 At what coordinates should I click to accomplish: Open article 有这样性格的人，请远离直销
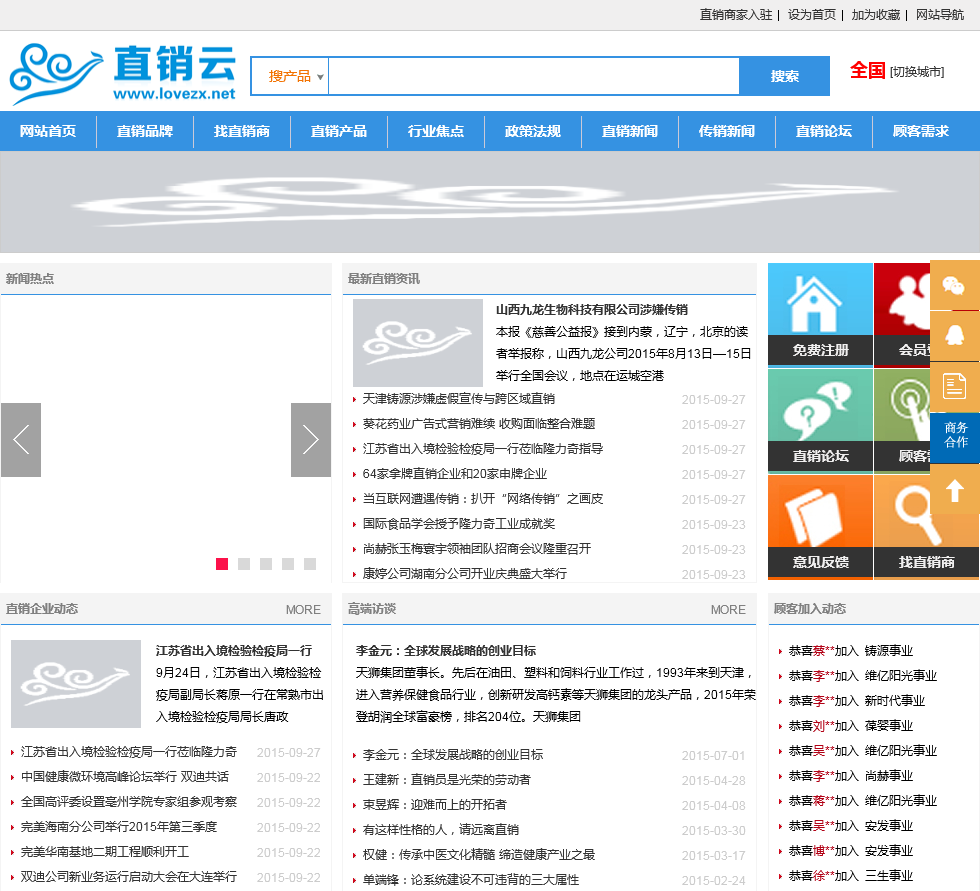[x=441, y=830]
